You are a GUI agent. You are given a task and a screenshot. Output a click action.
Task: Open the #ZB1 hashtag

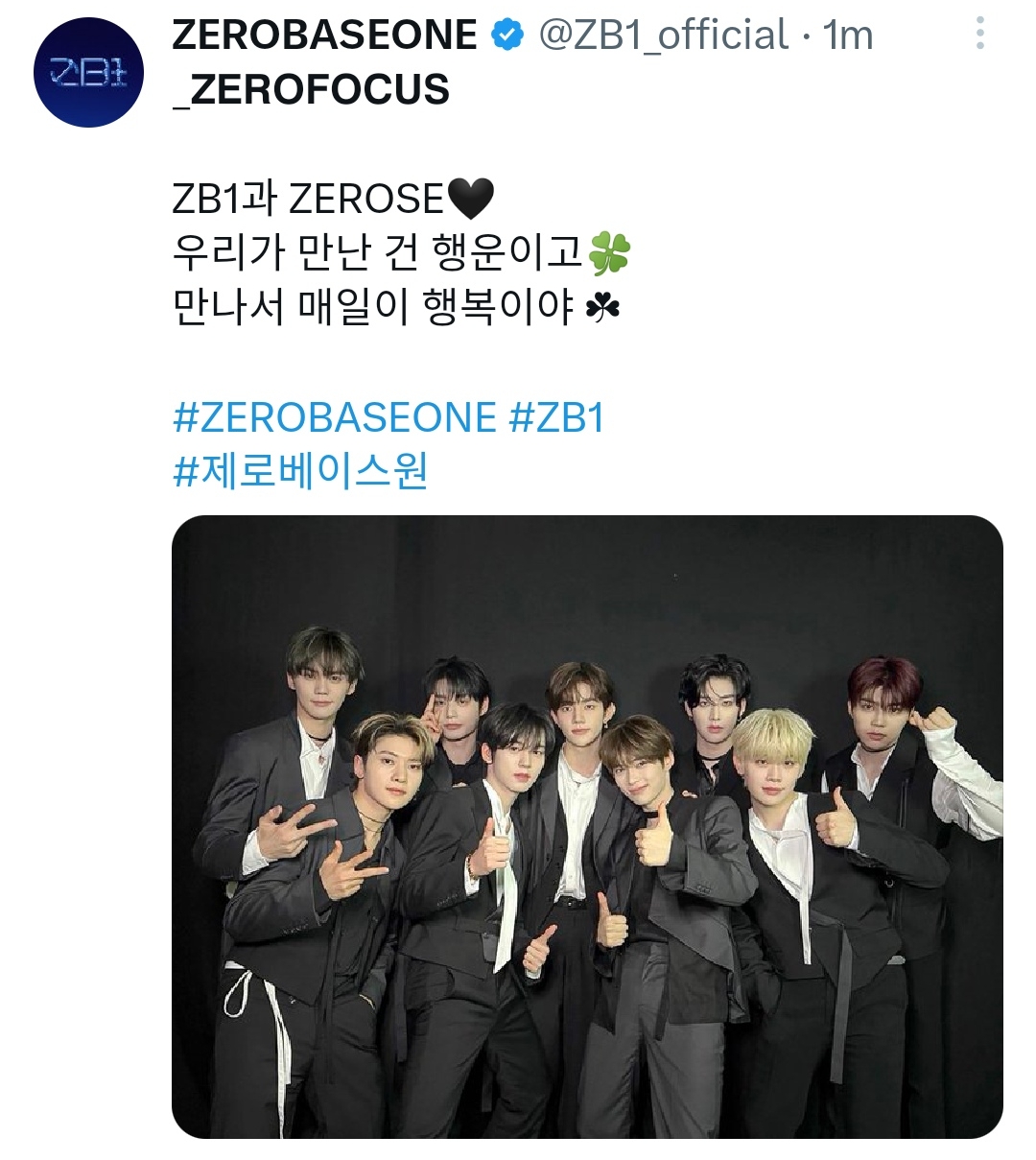pyautogui.click(x=557, y=418)
